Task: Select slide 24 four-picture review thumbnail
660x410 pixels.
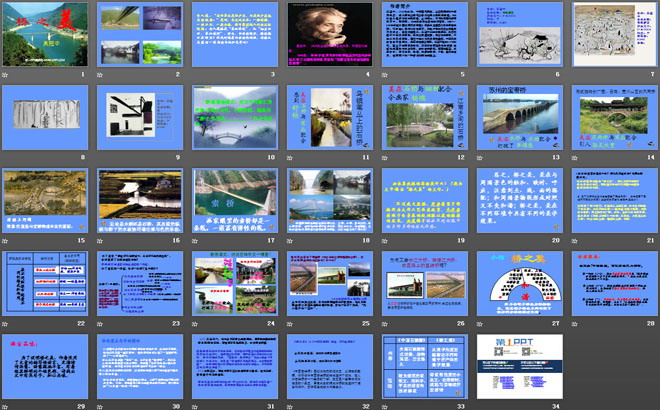Action: click(235, 284)
